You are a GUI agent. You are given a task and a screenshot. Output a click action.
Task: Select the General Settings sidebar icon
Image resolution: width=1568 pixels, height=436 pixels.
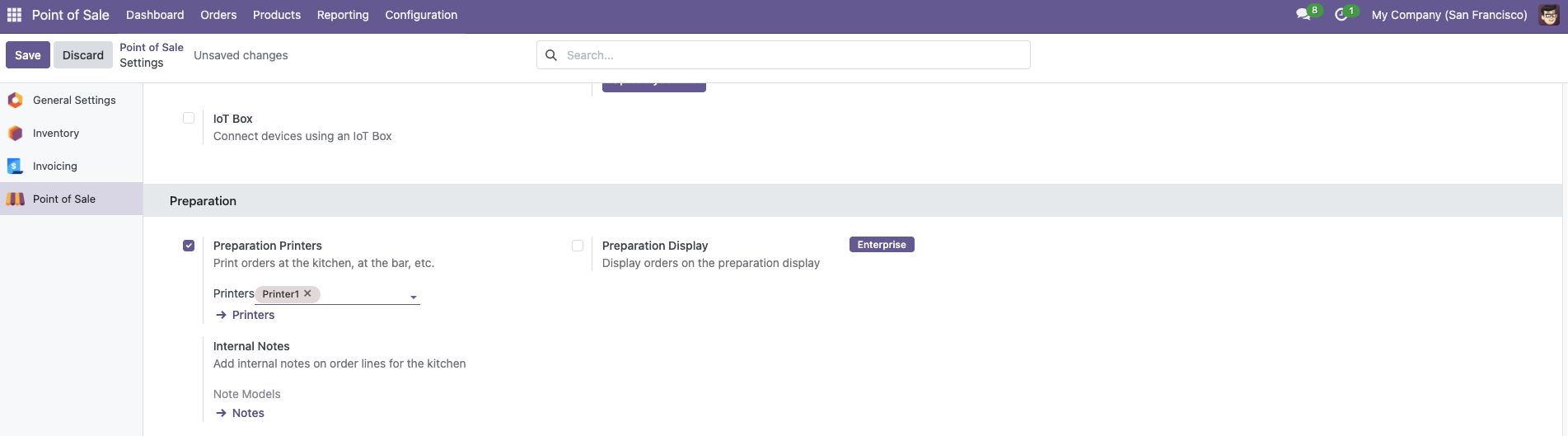coord(15,100)
